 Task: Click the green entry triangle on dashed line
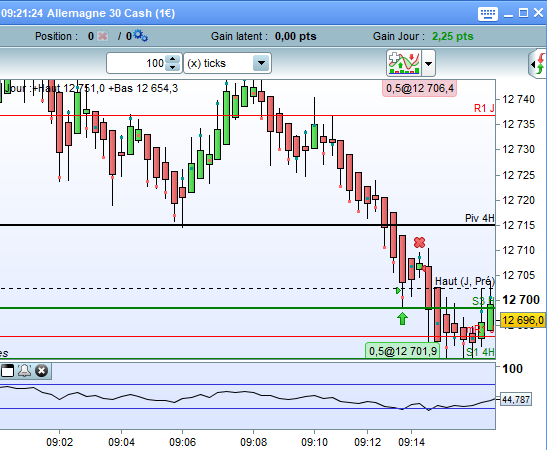click(398, 290)
